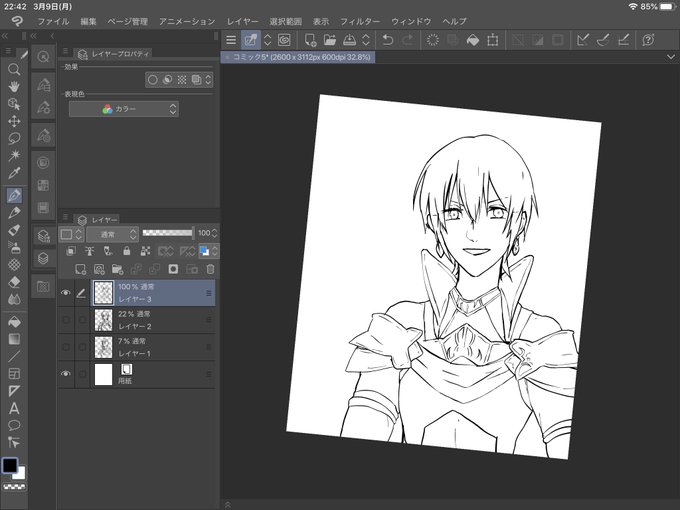The width and height of the screenshot is (680, 510).
Task: Pick the black main color swatch
Action: (x=10, y=466)
